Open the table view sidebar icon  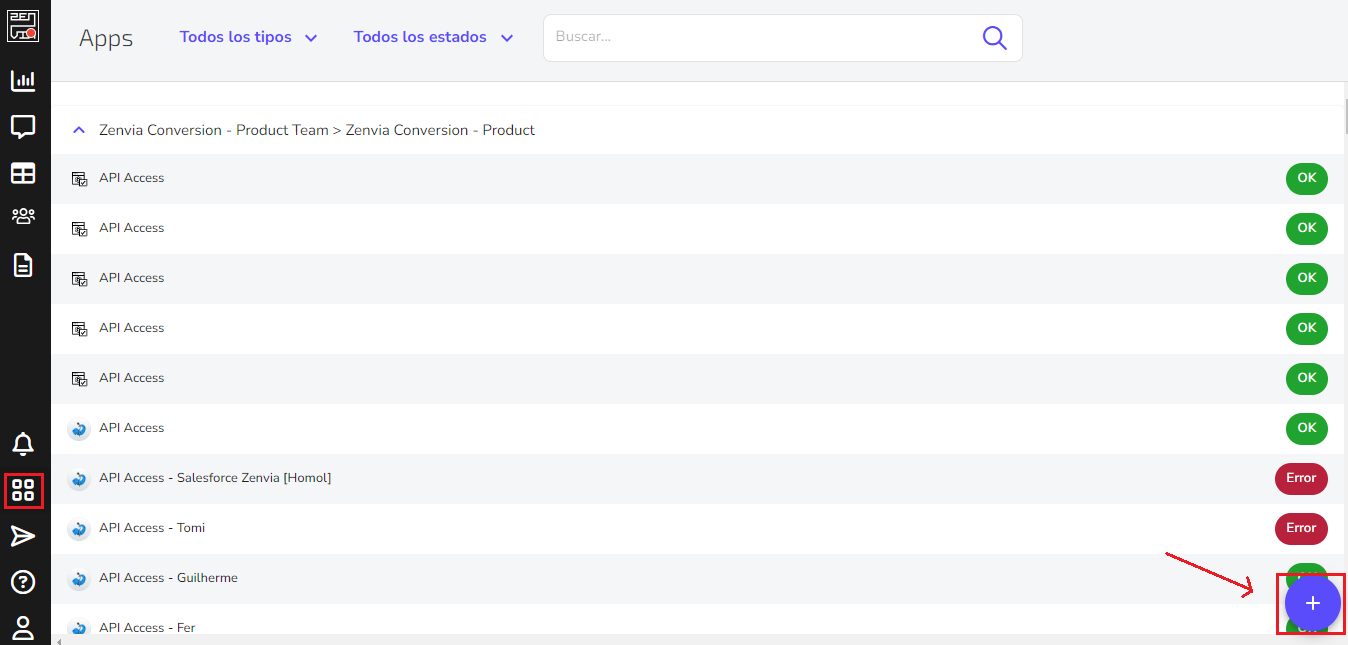pyautogui.click(x=23, y=173)
